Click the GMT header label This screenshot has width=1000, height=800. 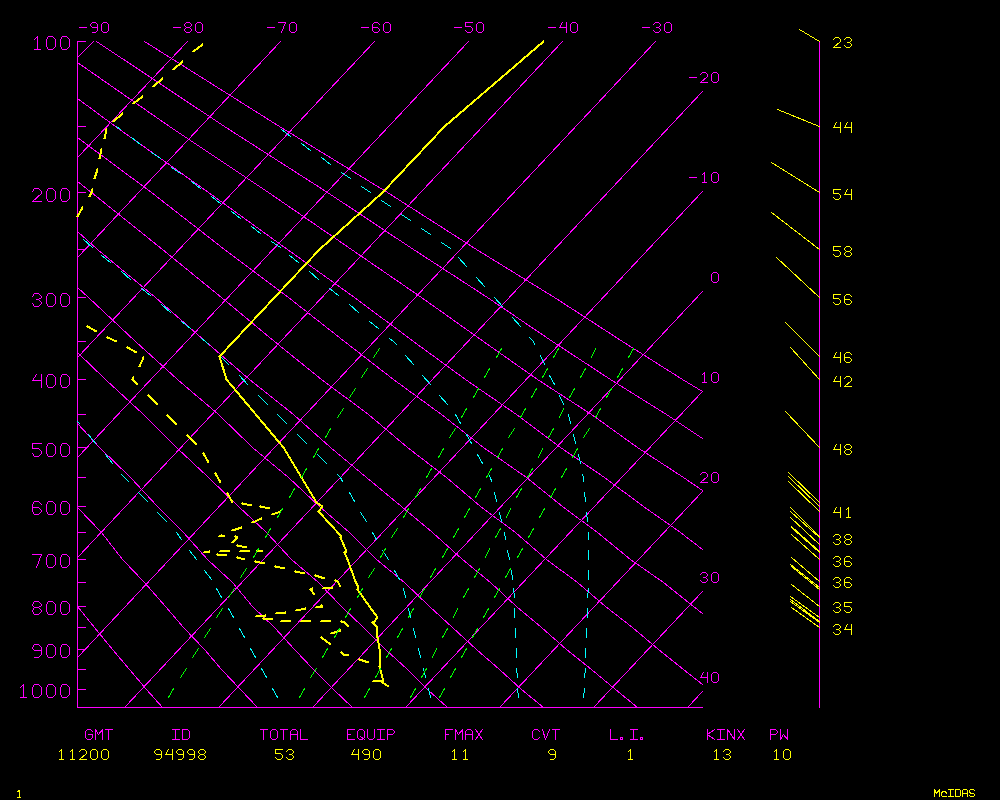click(99, 735)
